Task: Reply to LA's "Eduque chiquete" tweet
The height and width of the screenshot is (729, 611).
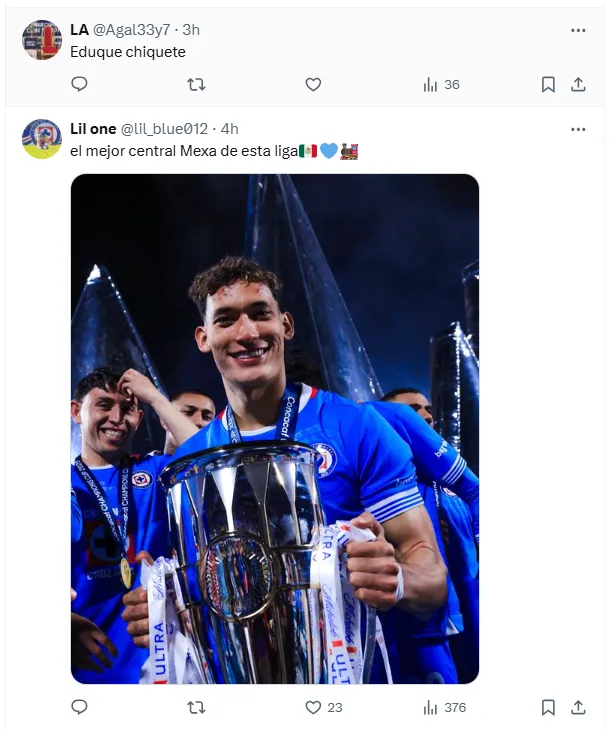Action: 80,85
